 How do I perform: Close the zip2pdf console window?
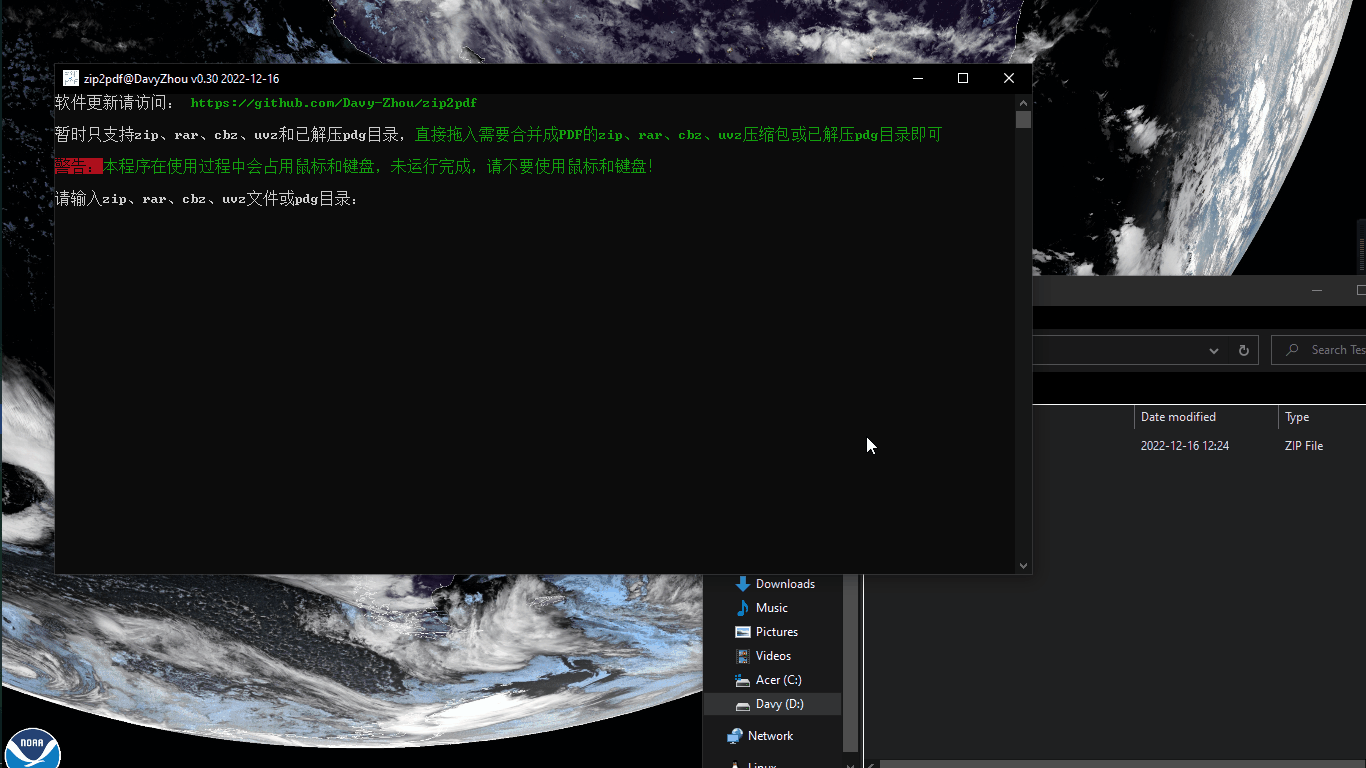pyautogui.click(x=1009, y=78)
